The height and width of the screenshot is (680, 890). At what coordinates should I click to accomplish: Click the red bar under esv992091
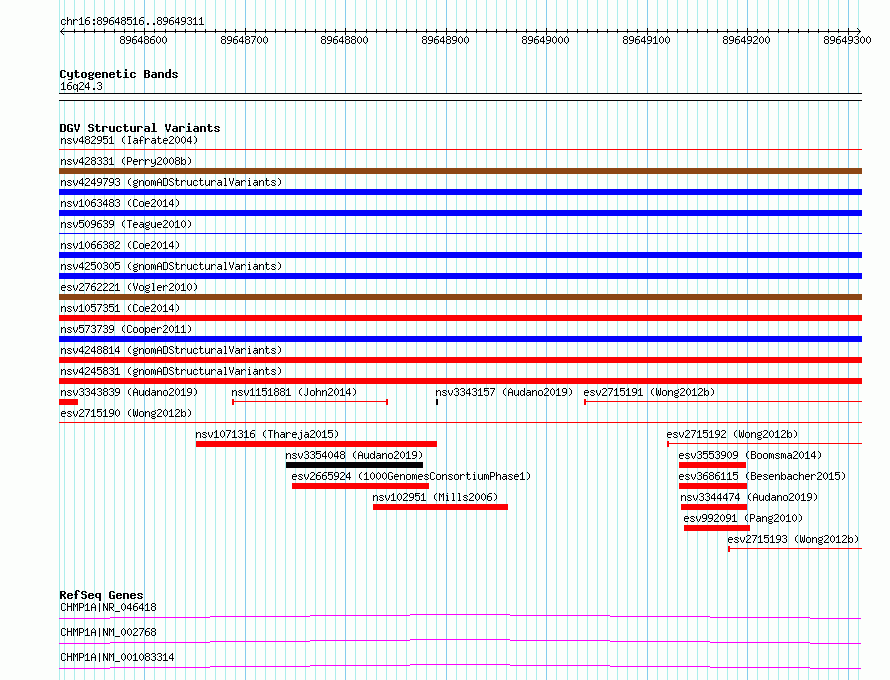(717, 528)
